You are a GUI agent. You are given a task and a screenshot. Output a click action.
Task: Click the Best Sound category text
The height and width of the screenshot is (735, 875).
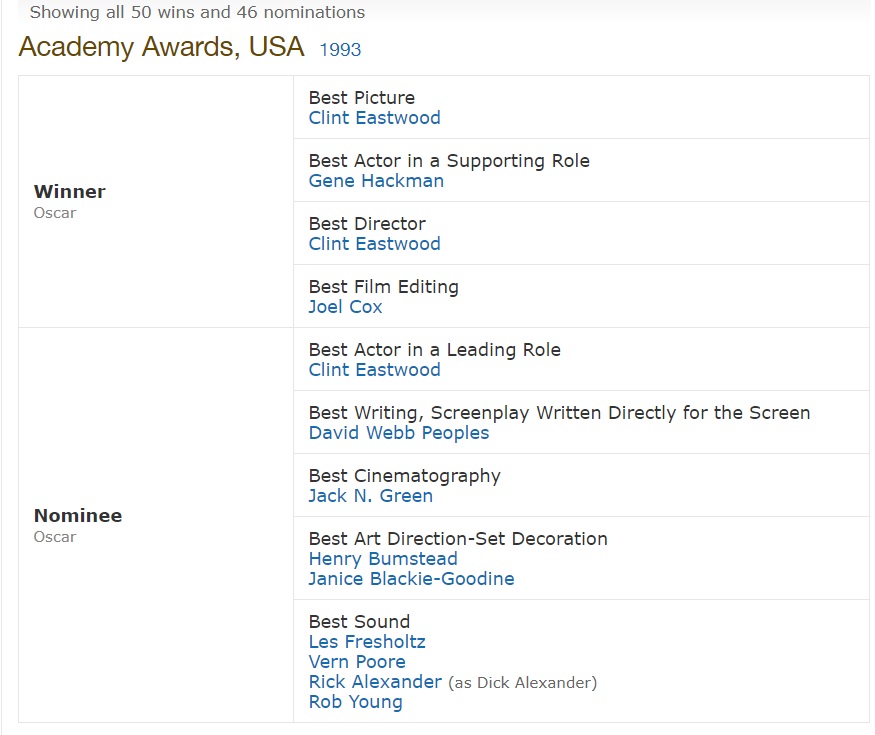(359, 622)
